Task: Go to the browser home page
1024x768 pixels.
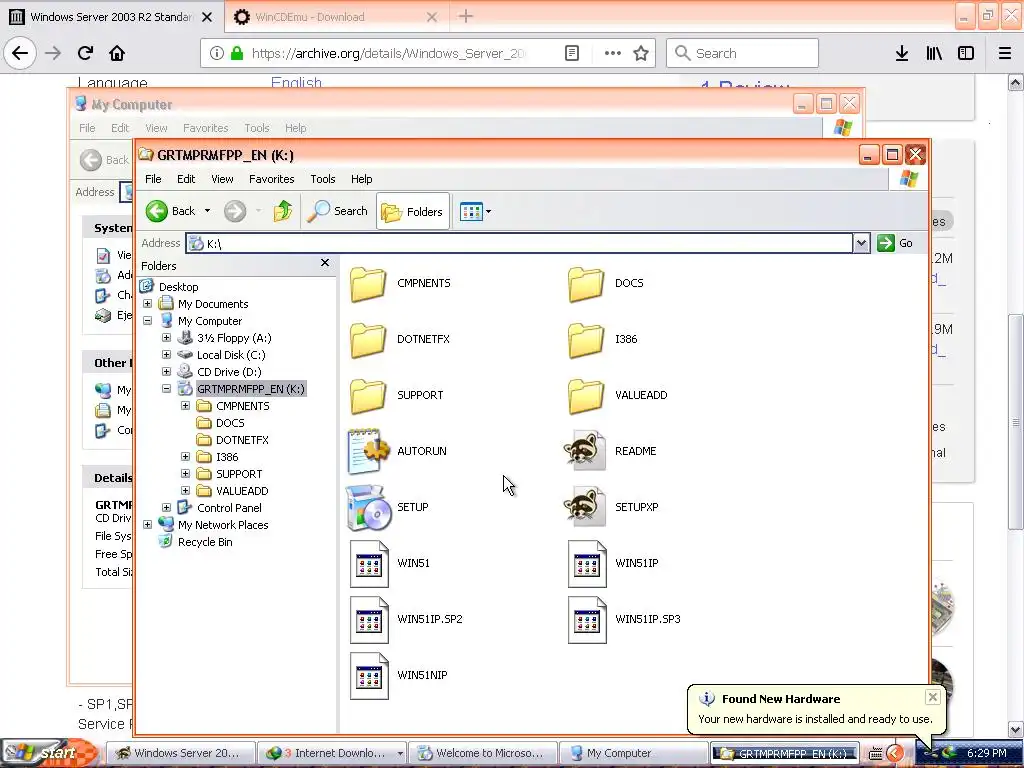Action: 117,53
